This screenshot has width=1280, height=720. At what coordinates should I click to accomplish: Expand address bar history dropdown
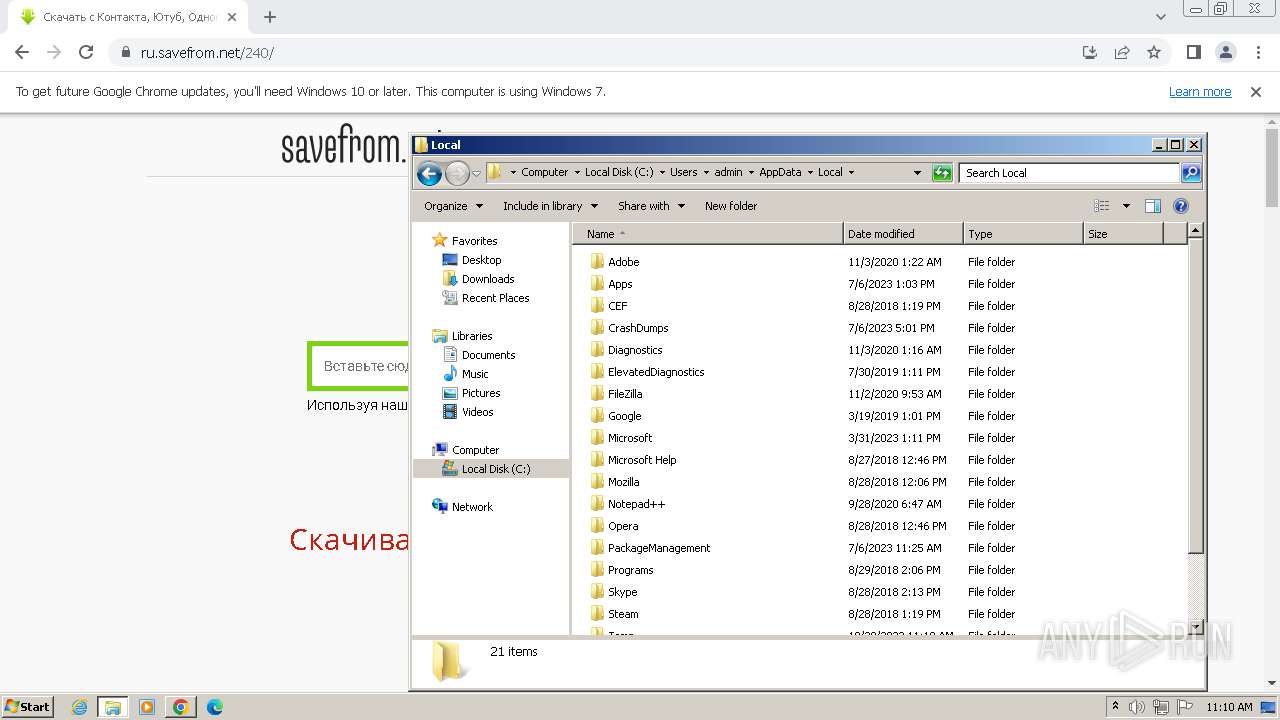(x=917, y=173)
